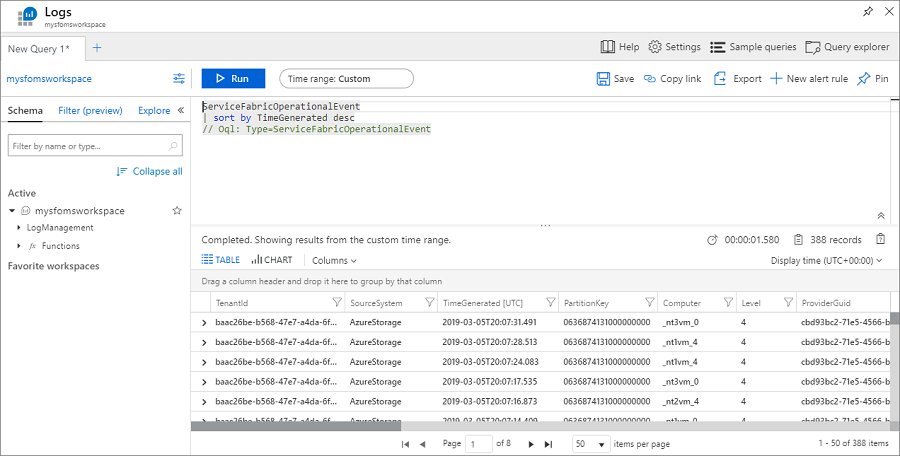Open workspace scope settings icon next to mysfomsworkspace
This screenshot has height=456, width=900.
pyautogui.click(x=179, y=78)
